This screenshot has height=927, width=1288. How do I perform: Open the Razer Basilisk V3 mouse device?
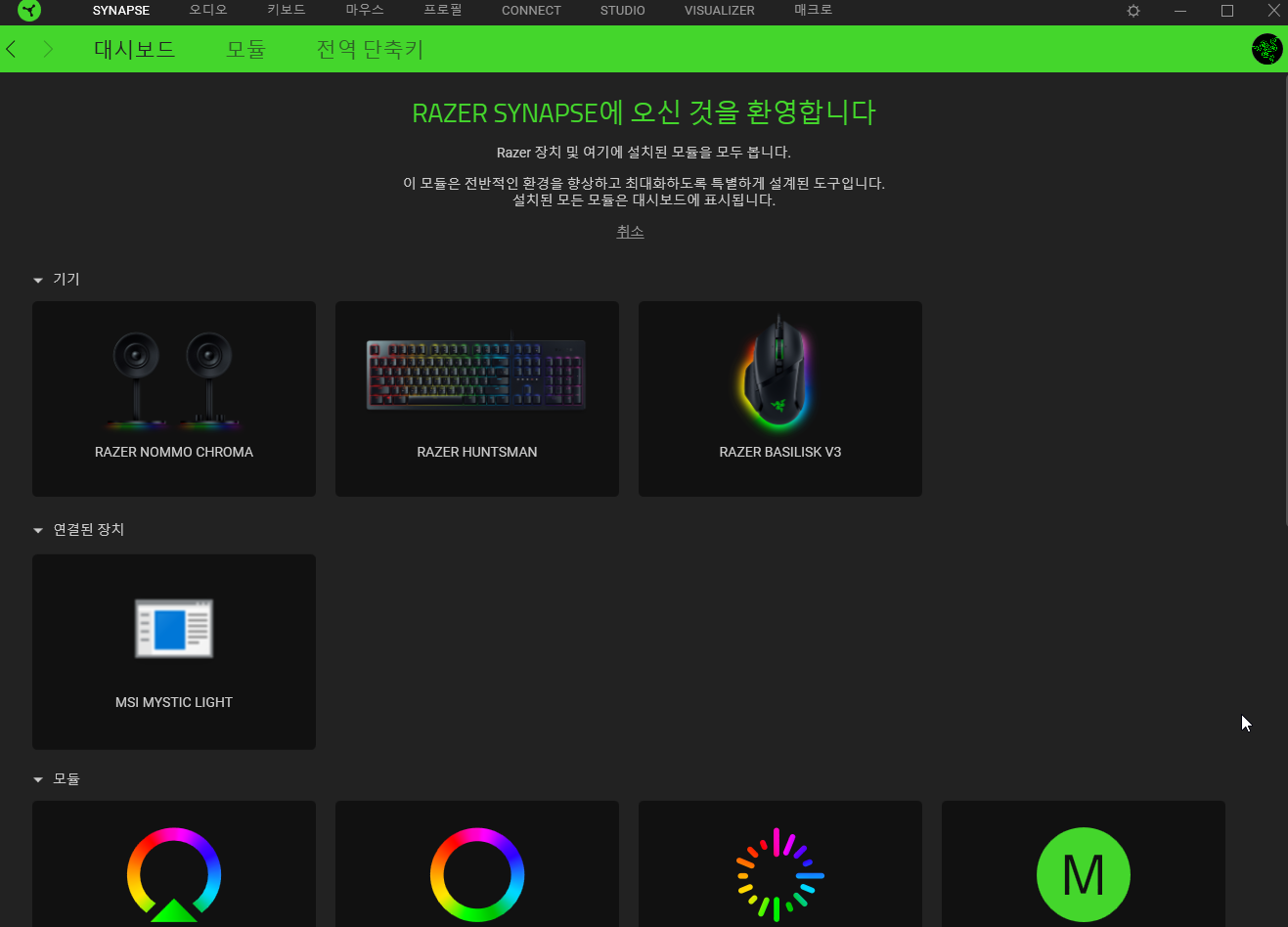pyautogui.click(x=780, y=399)
